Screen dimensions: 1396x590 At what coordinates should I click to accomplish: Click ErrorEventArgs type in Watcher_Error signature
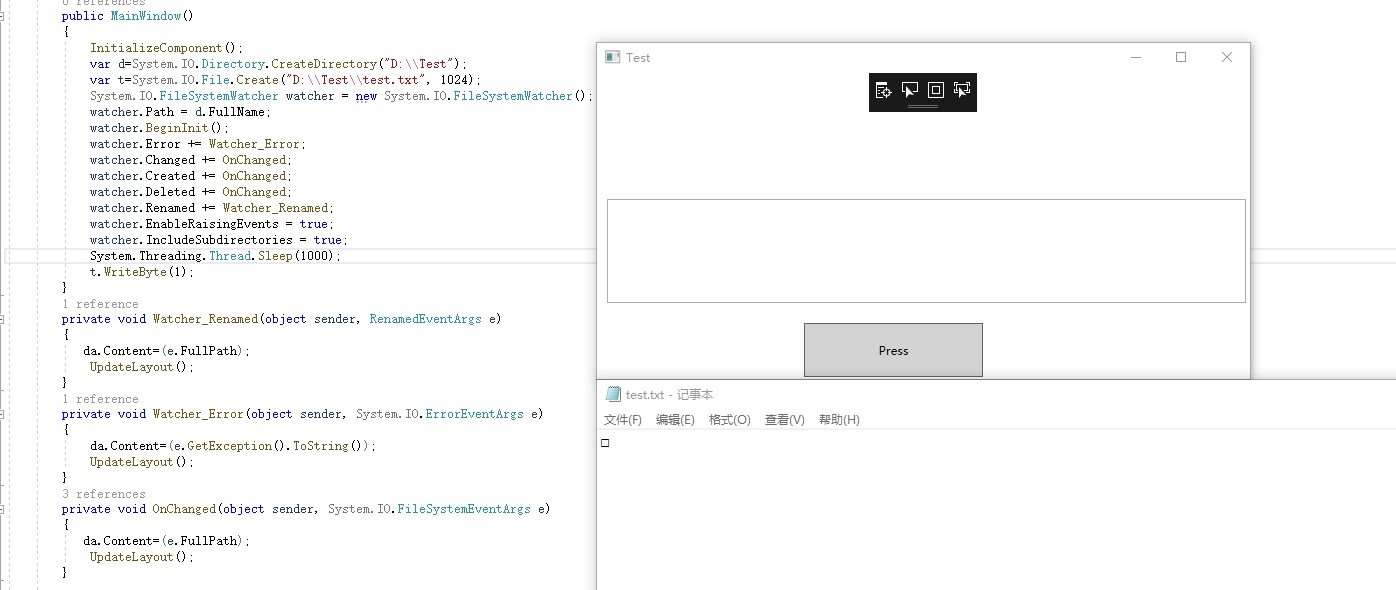pos(474,414)
